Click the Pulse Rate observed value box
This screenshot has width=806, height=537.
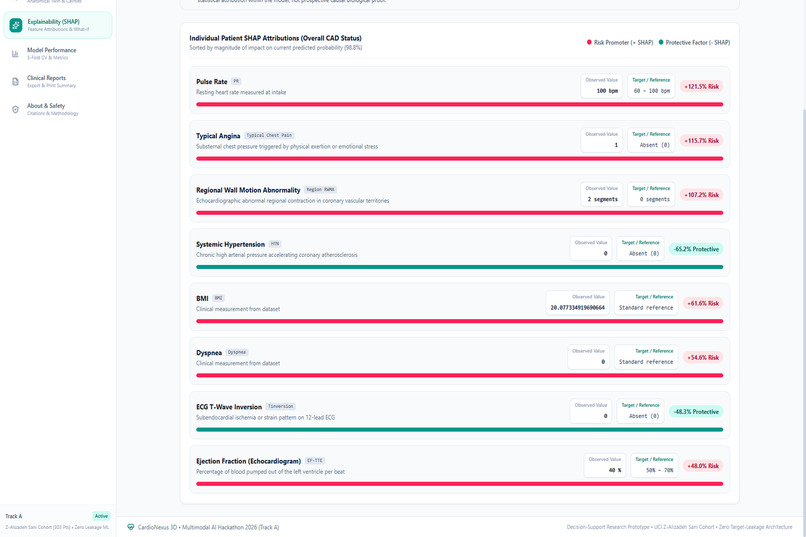pyautogui.click(x=601, y=86)
